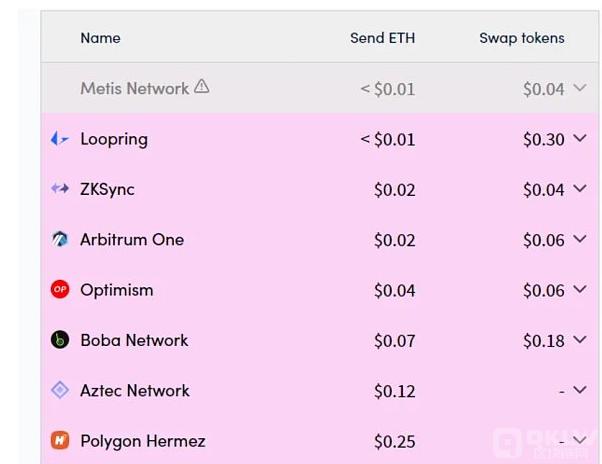Expand the Optimism row chevron
The height and width of the screenshot is (464, 602).
tap(580, 289)
